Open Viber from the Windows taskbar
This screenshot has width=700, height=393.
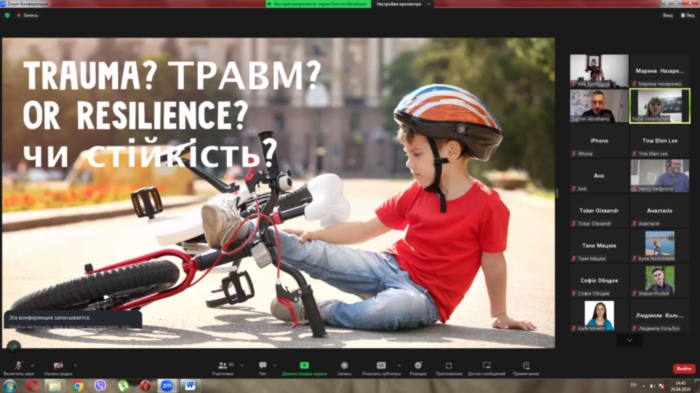[100, 385]
